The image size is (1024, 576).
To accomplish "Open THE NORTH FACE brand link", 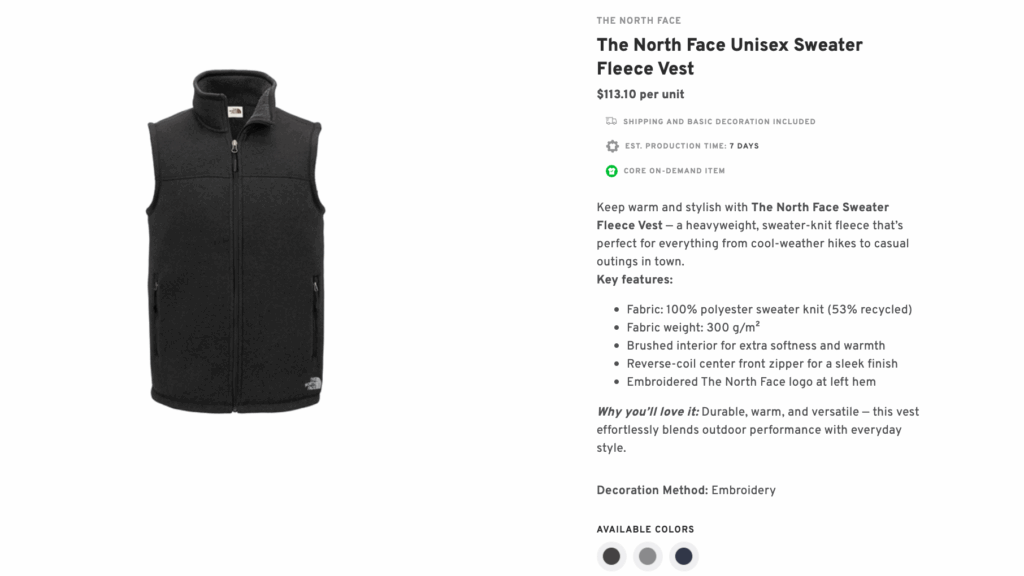I will (639, 20).
